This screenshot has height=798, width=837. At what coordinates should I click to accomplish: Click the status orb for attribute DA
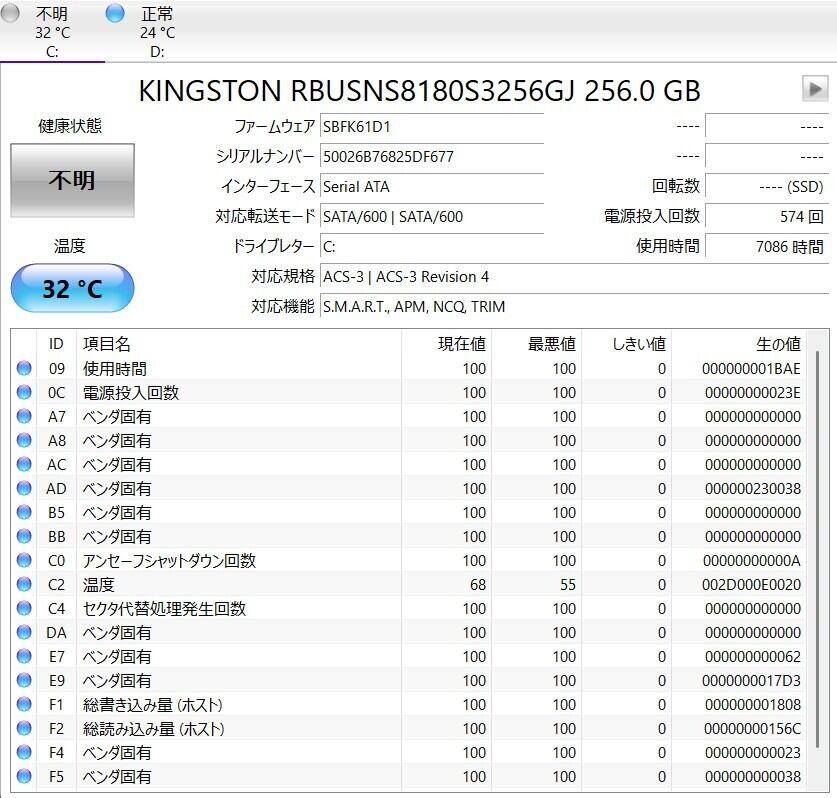coord(24,633)
